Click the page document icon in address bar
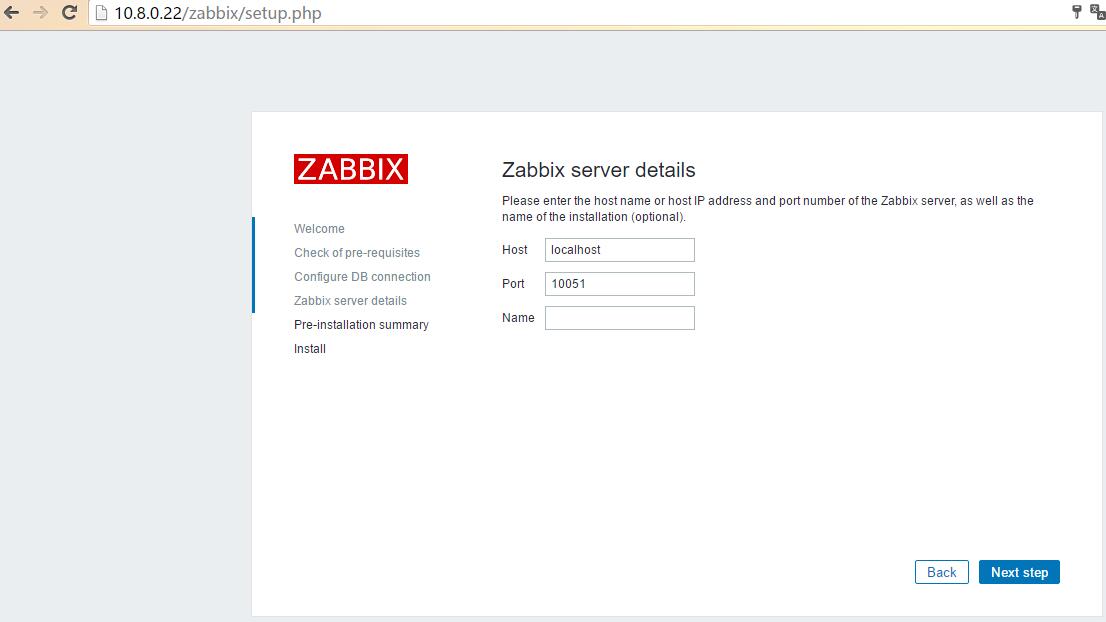Screen dimensions: 1106x622 click(102, 13)
